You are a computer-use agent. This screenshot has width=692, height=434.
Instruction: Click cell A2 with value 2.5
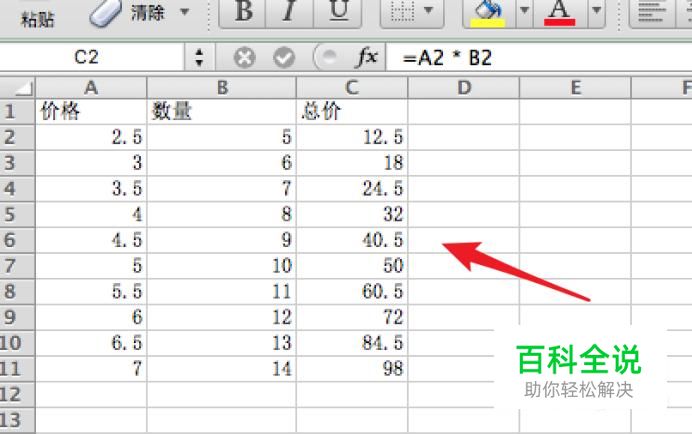tap(91, 137)
